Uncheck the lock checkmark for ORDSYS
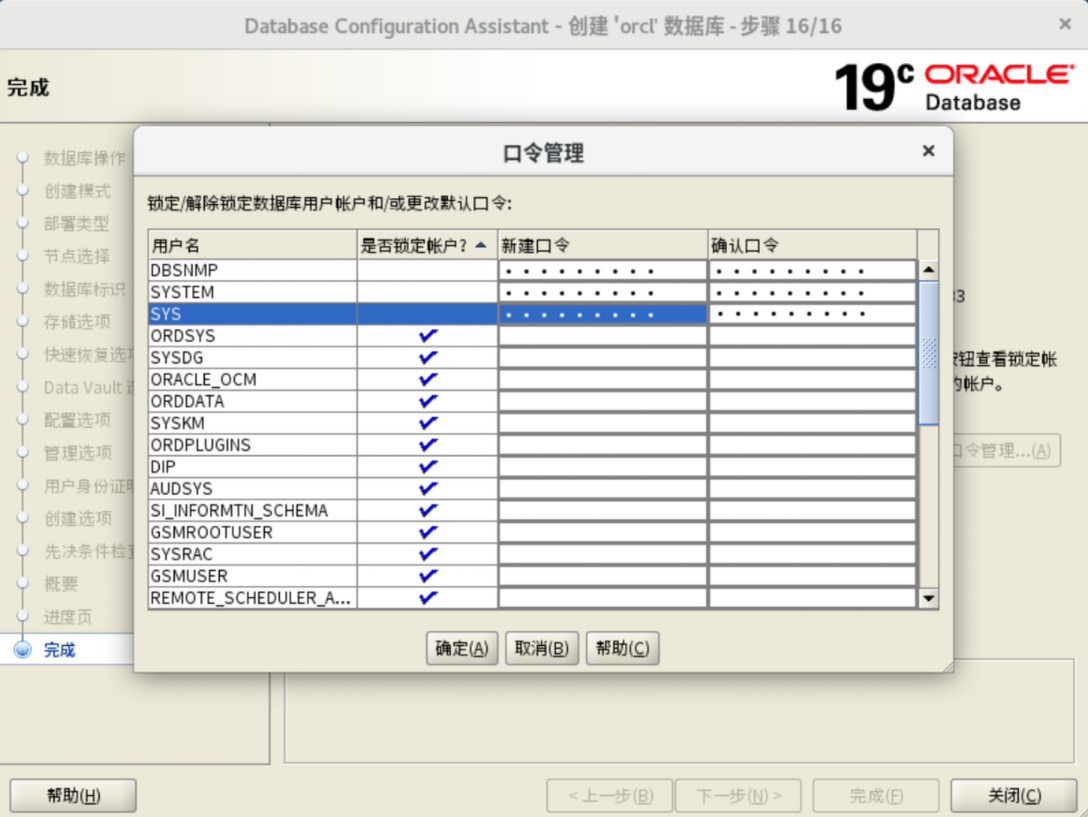The image size is (1088, 817). tap(428, 336)
